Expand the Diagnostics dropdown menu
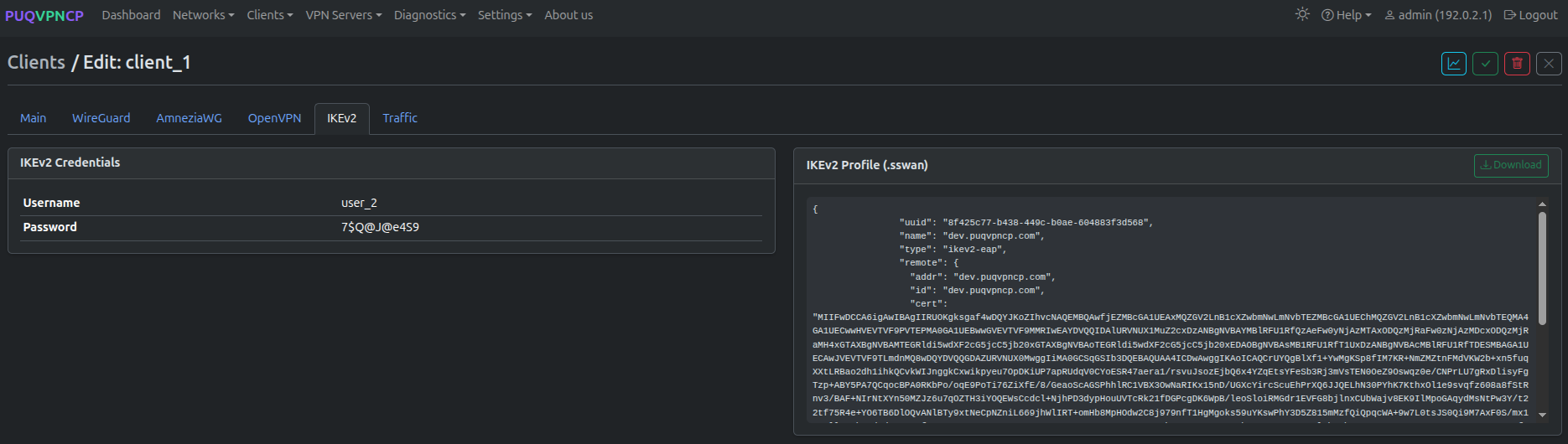The width and height of the screenshot is (1568, 444). [x=430, y=15]
